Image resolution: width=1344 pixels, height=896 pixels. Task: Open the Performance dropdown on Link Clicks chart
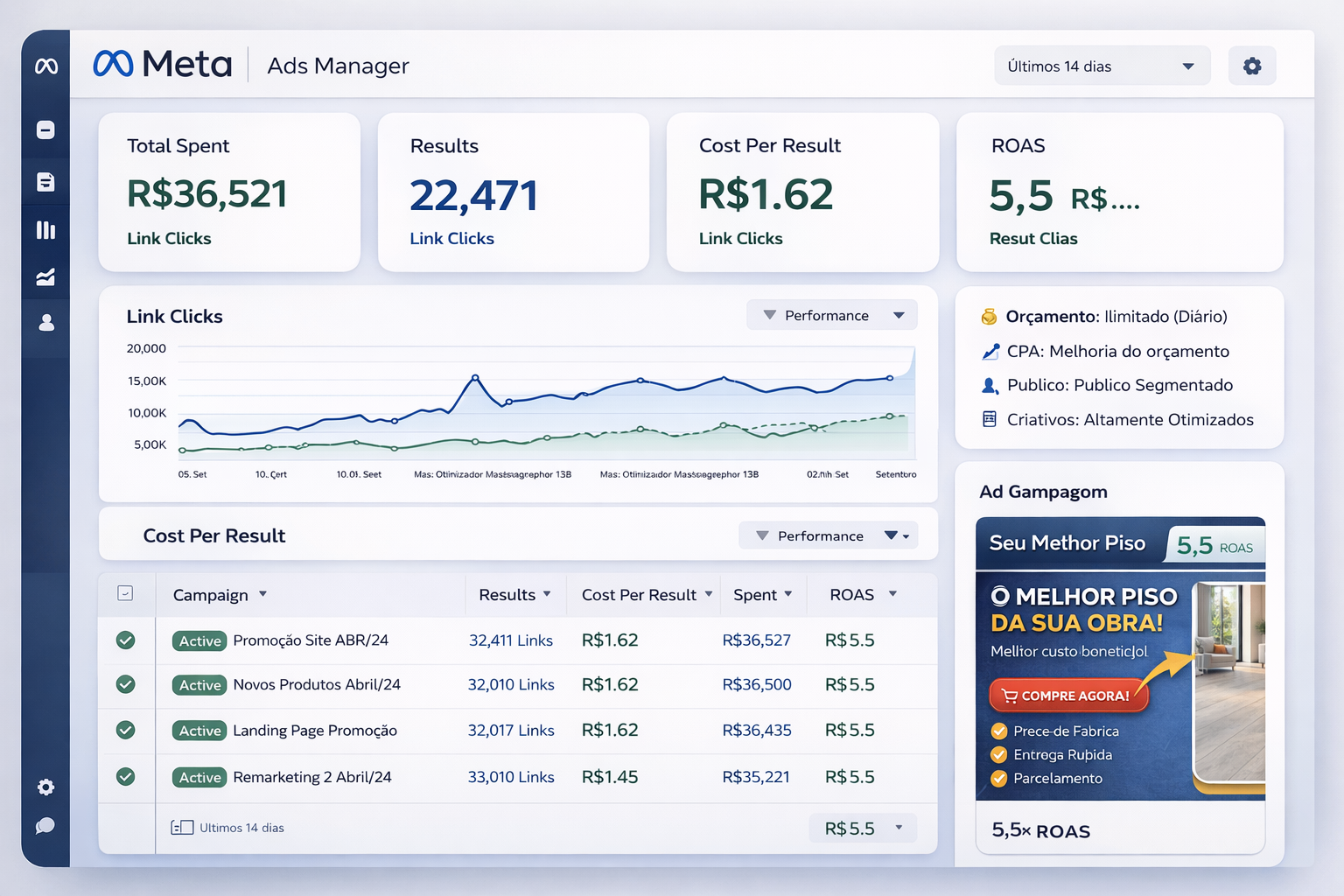tap(830, 314)
